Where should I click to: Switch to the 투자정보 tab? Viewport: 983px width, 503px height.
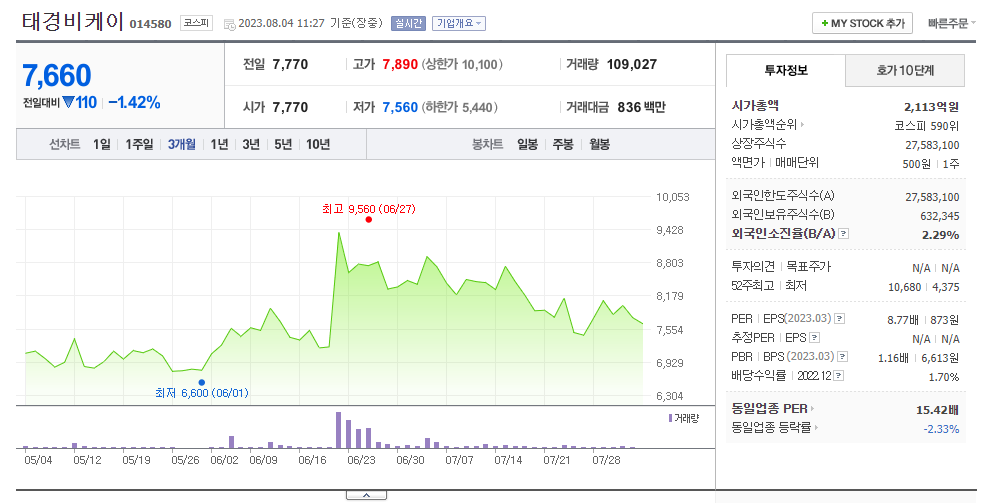click(786, 70)
